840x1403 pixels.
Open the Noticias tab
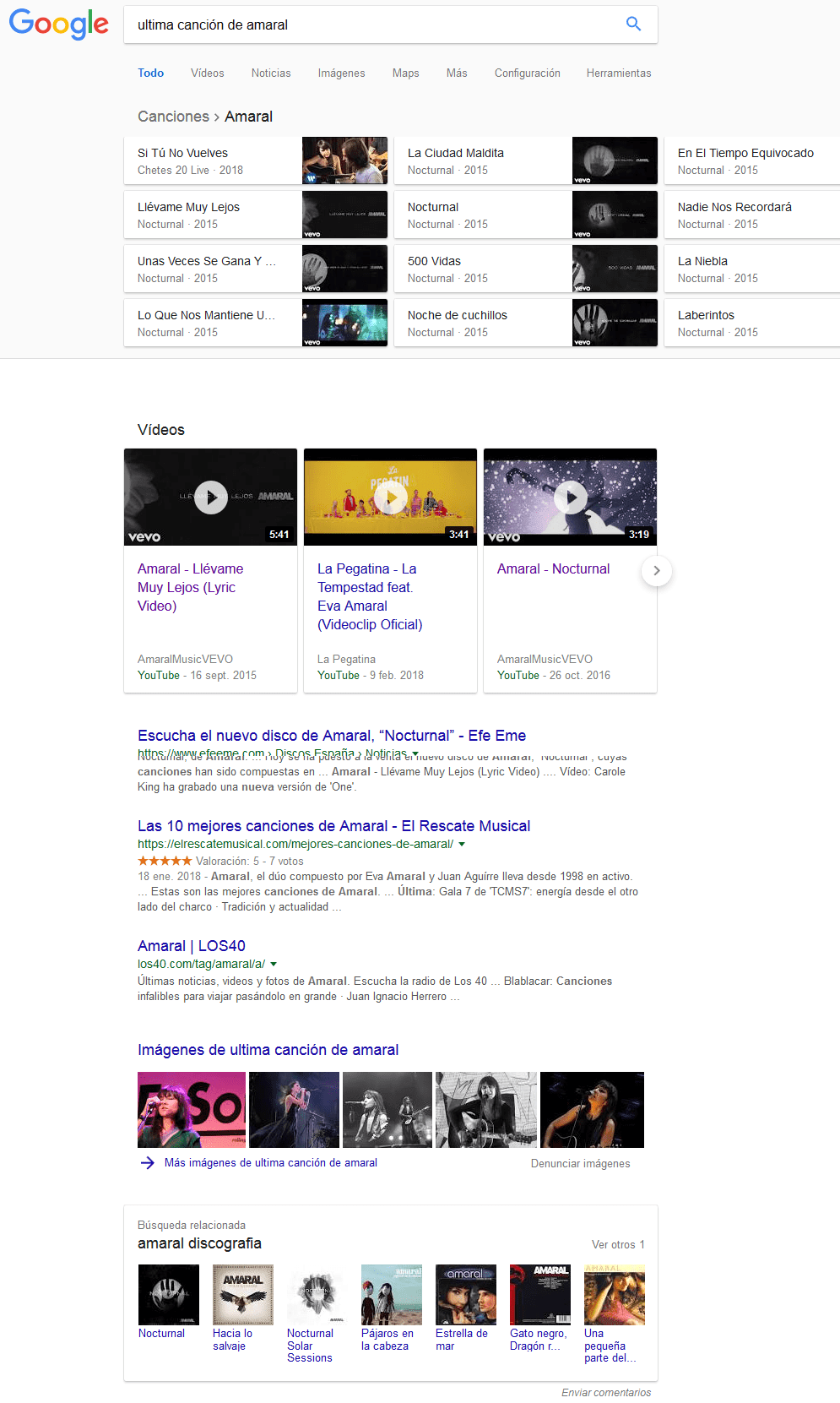coord(271,73)
